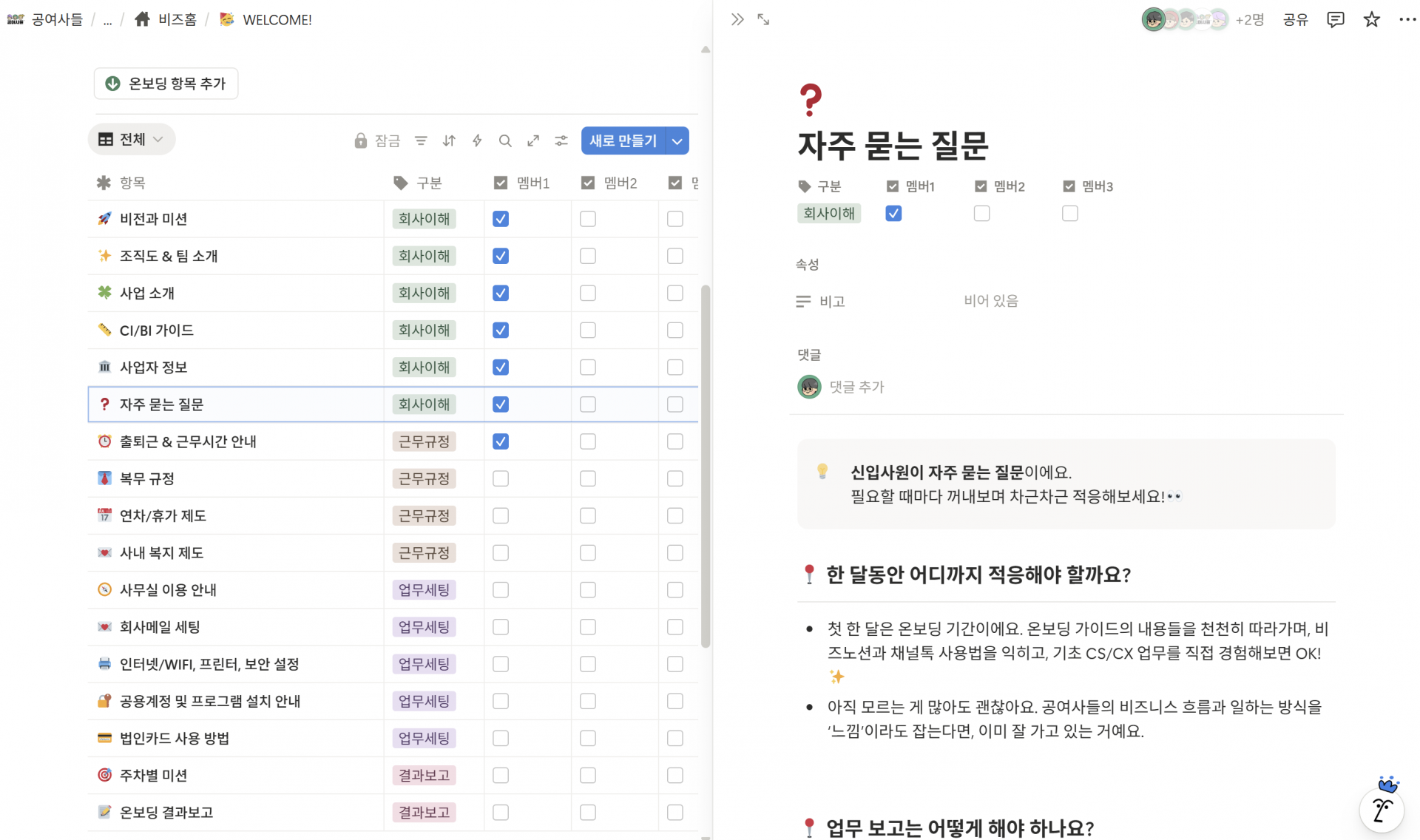Viewport: 1420px width, 840px height.
Task: Check 멤버2 for 비전과 미션
Action: 587,219
